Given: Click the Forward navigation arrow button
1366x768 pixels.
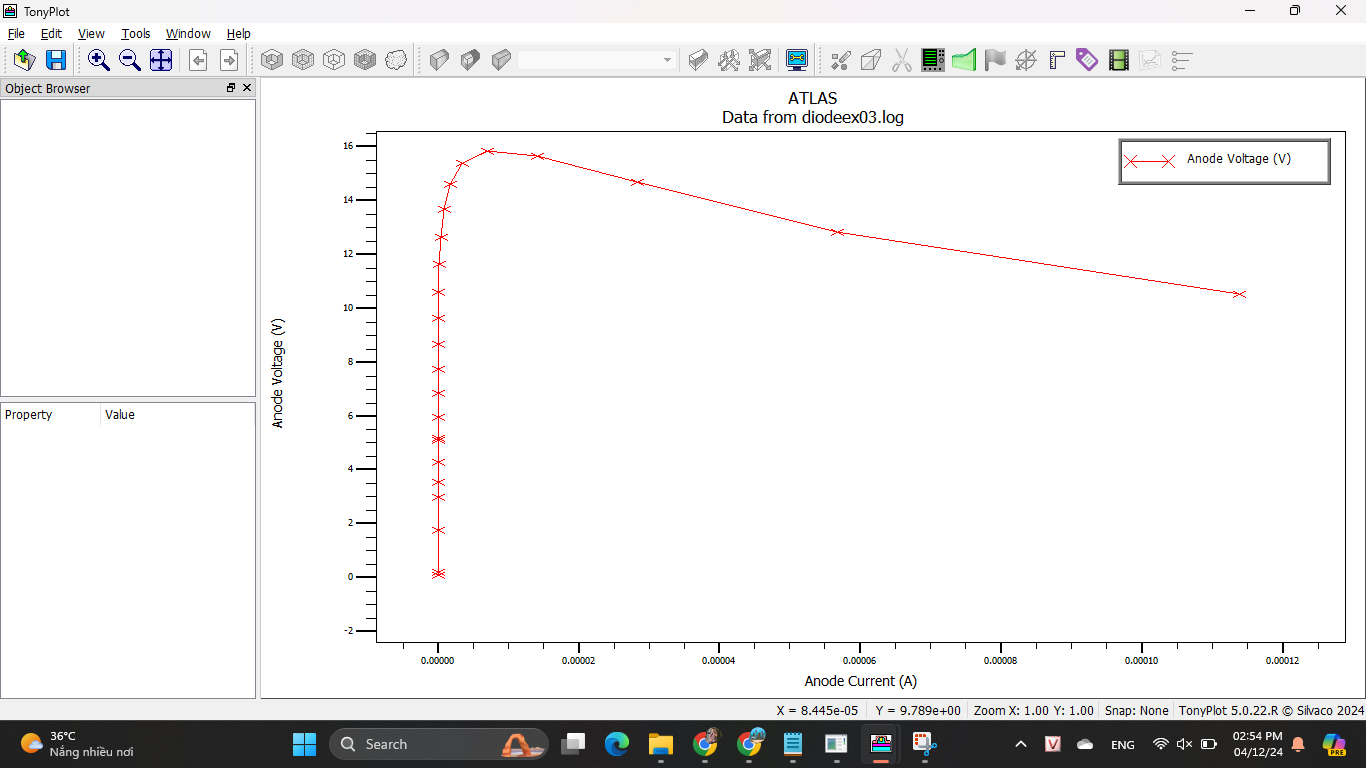Looking at the screenshot, I should pos(229,60).
